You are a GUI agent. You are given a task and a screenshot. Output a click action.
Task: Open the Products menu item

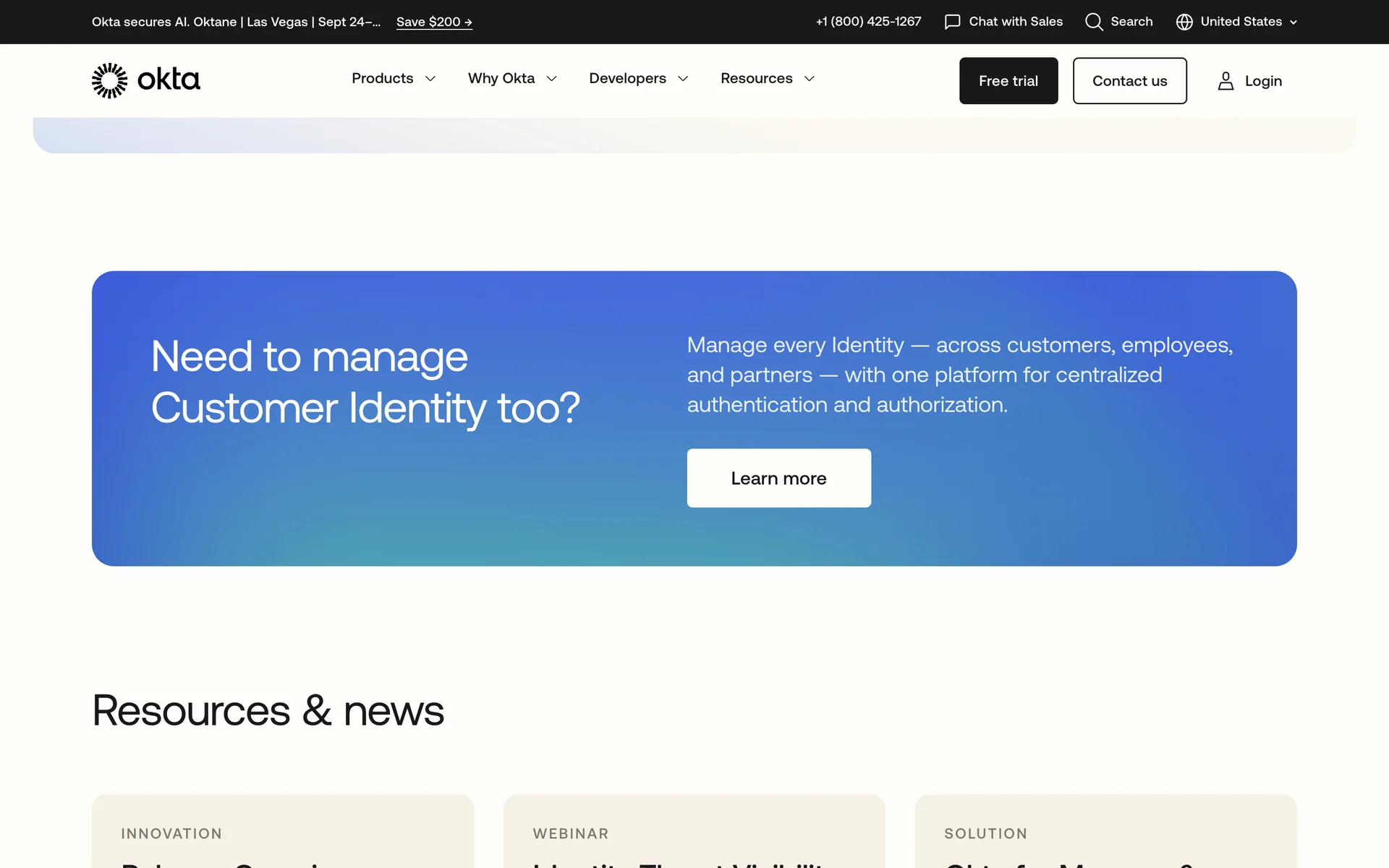tap(382, 78)
